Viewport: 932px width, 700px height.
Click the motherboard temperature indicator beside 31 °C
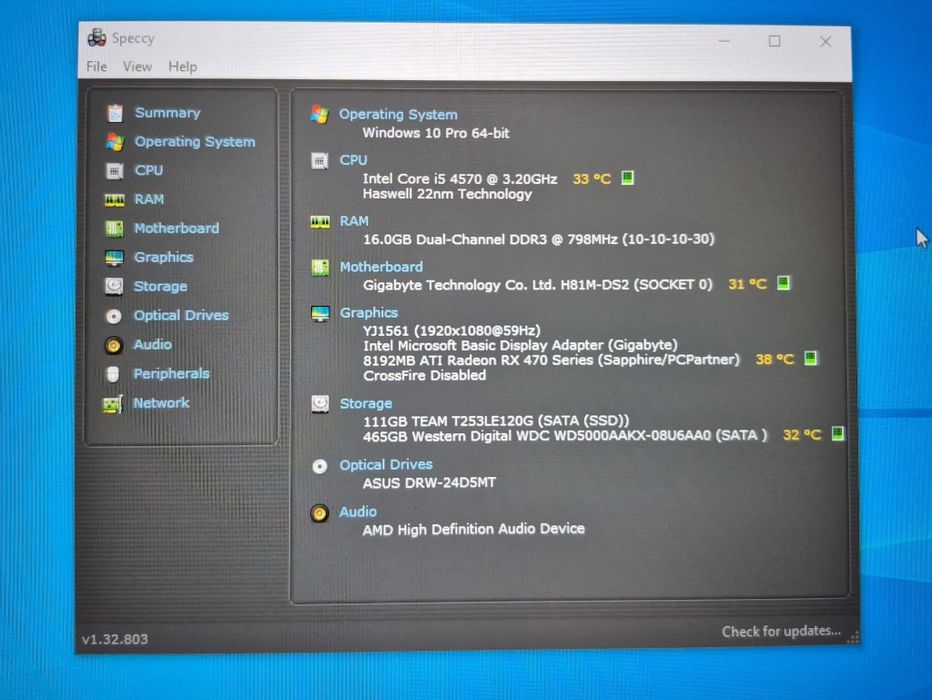[x=783, y=283]
